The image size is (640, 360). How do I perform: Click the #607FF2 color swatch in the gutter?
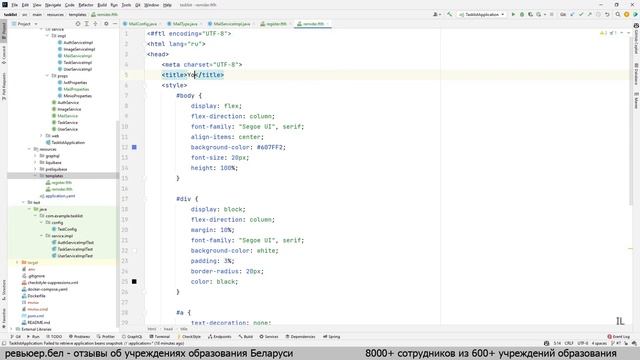(x=134, y=147)
